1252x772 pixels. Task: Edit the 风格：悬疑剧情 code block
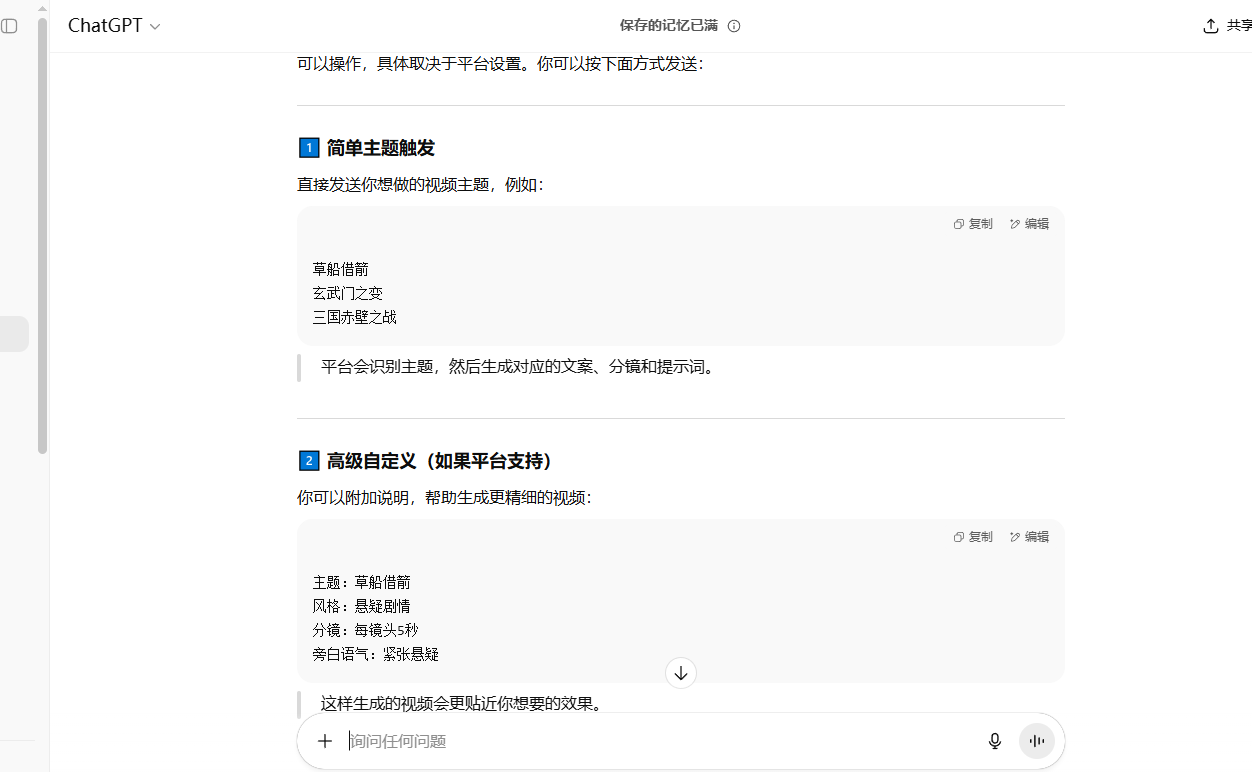[1029, 537]
